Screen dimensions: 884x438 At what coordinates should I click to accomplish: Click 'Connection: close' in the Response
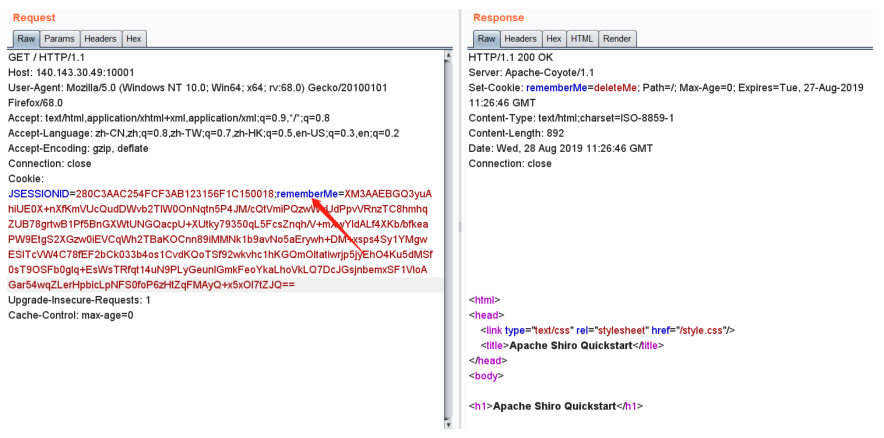click(x=510, y=164)
